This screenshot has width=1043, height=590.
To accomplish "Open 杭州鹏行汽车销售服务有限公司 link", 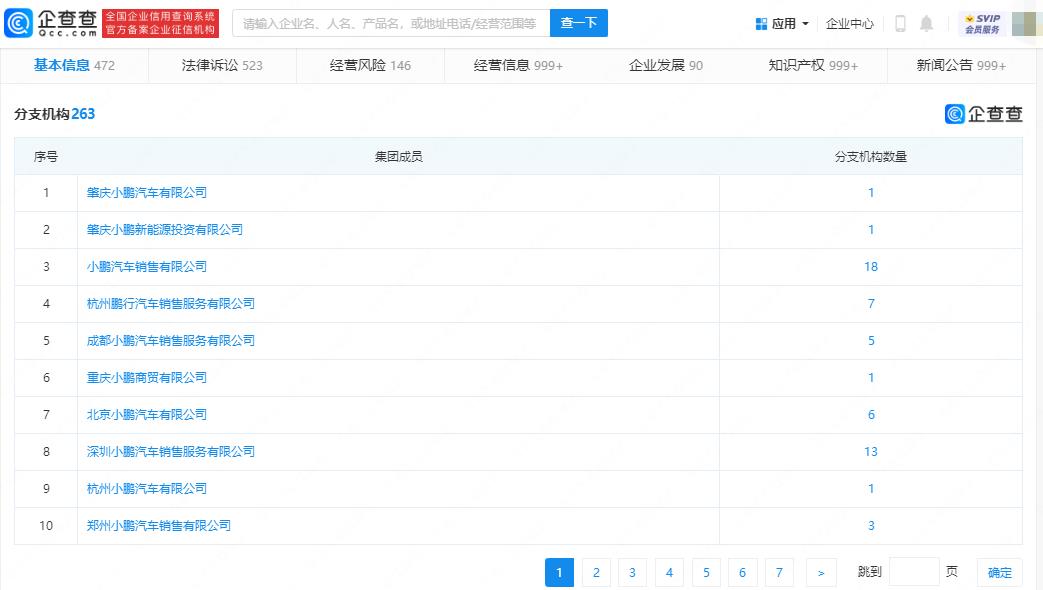I will 170,304.
